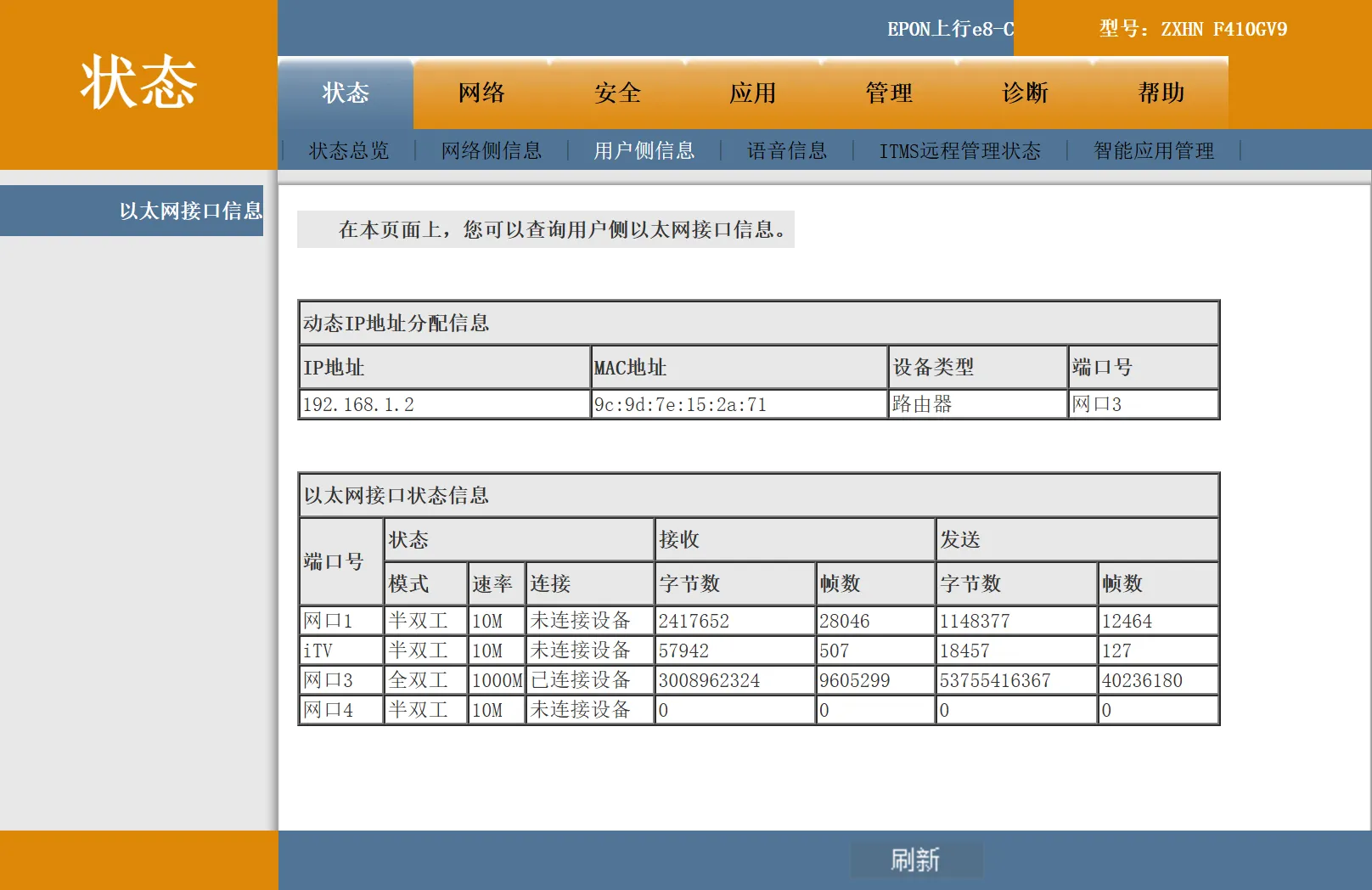The image size is (1372, 890).
Task: Open the 智能应用管理 page
Action: (x=1153, y=150)
